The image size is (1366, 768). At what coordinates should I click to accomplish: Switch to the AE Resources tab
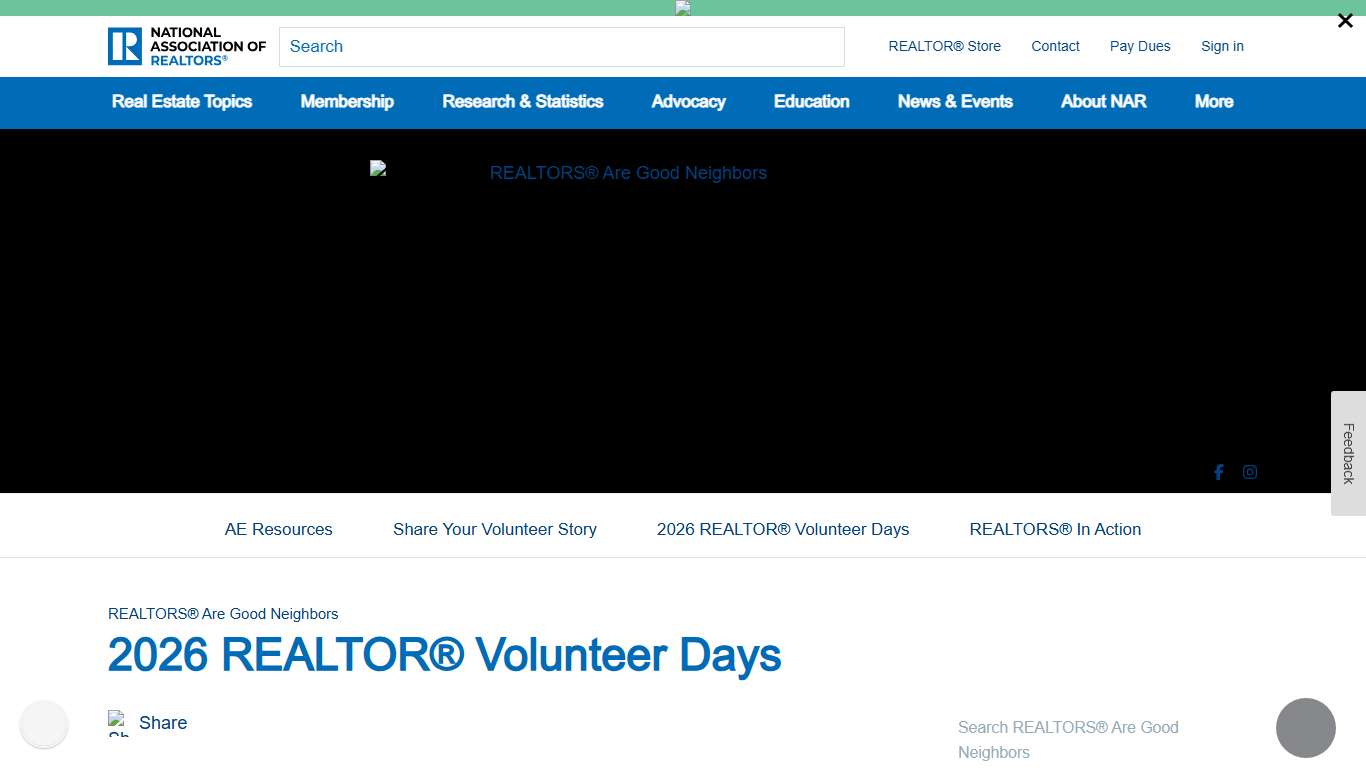coord(279,529)
